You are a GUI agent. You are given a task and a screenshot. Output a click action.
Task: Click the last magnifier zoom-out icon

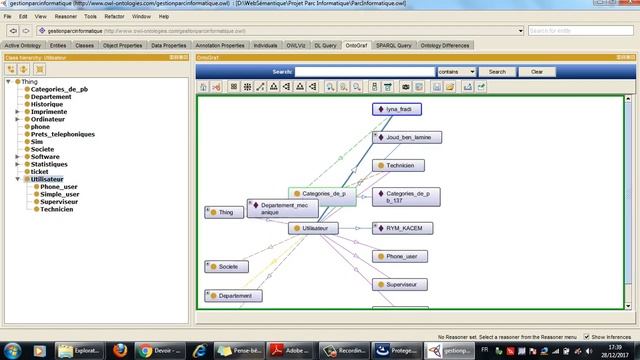pos(357,87)
